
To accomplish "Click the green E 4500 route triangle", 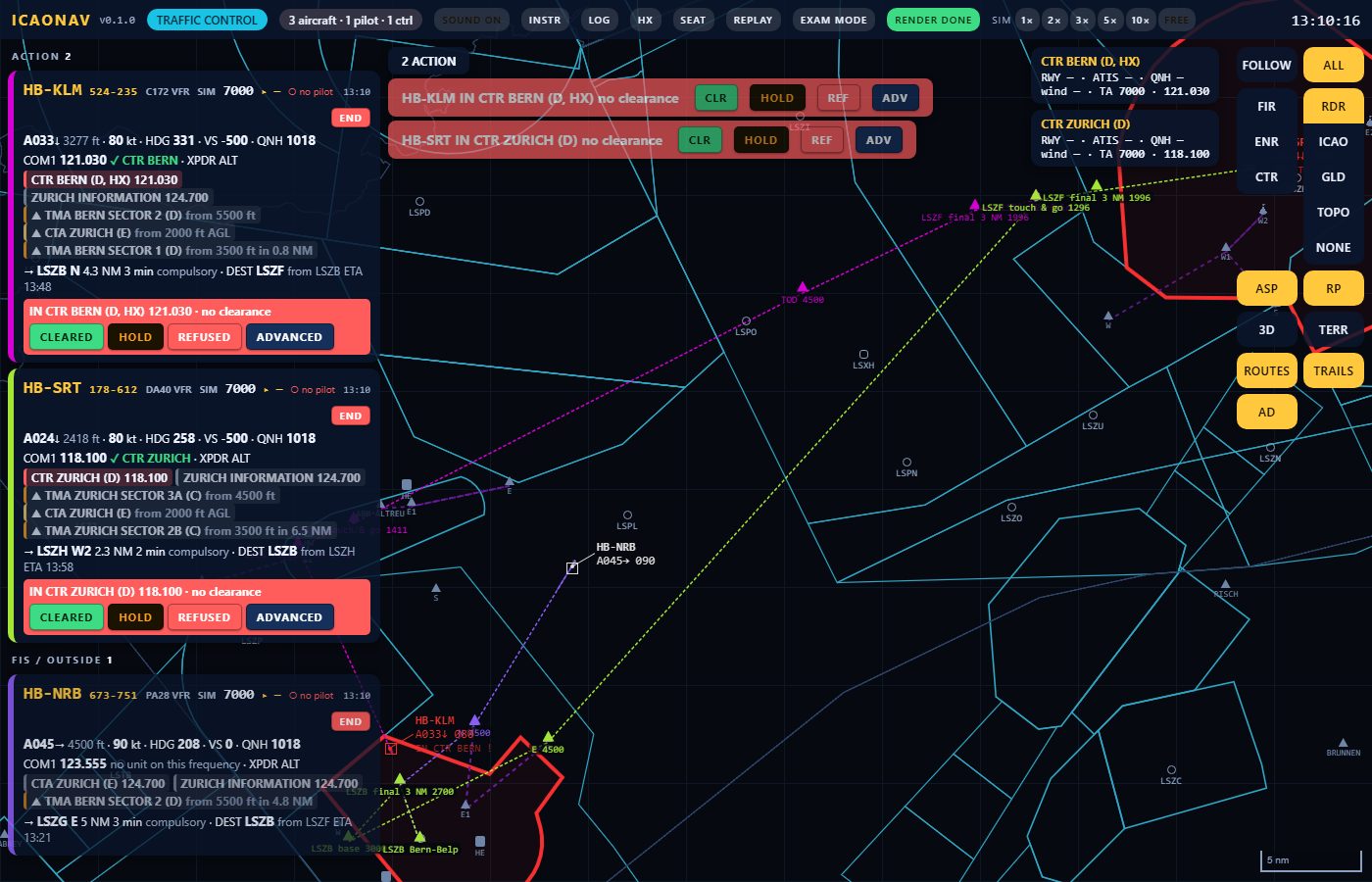I will (x=549, y=737).
